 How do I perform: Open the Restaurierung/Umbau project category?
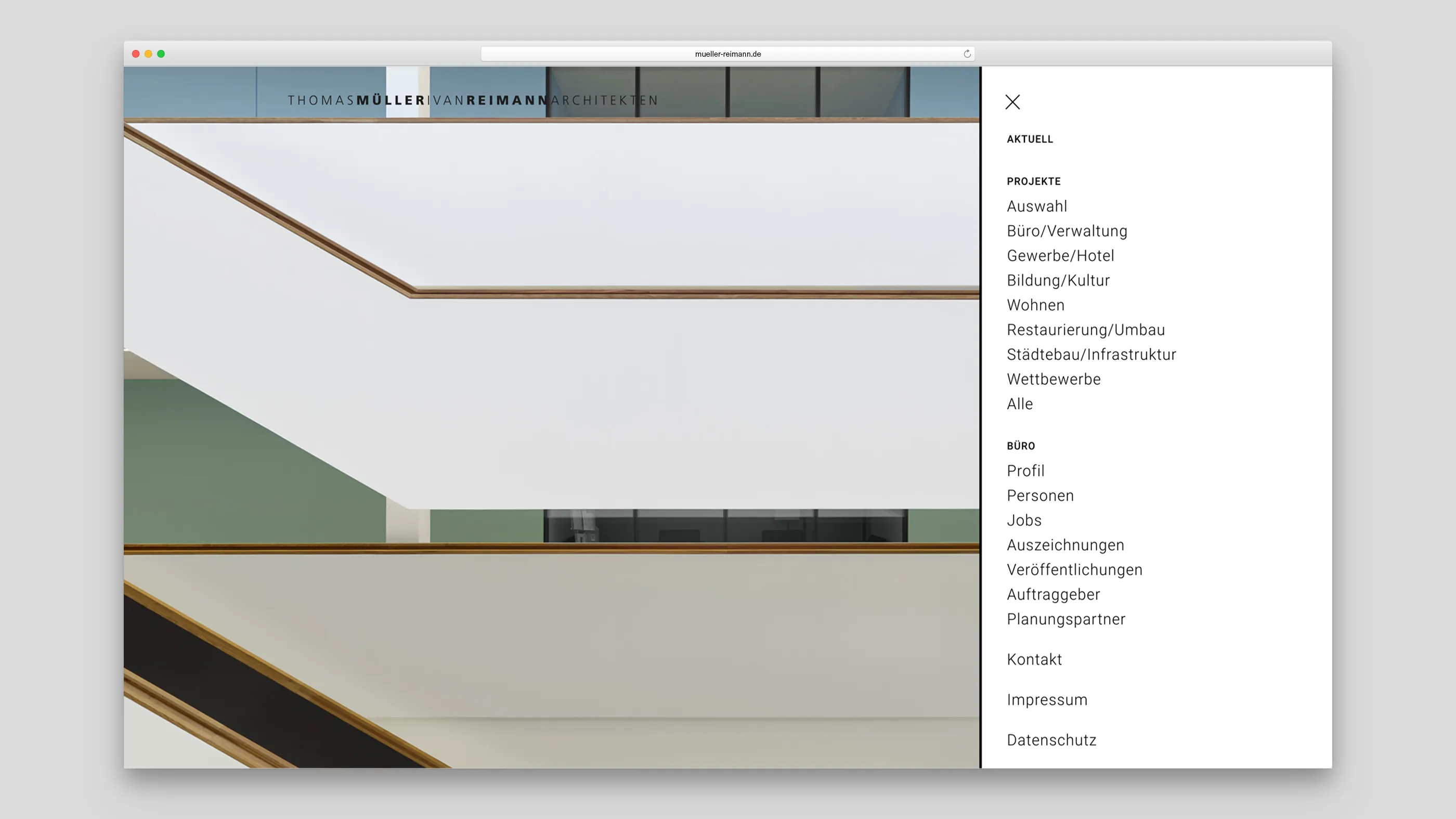point(1086,330)
